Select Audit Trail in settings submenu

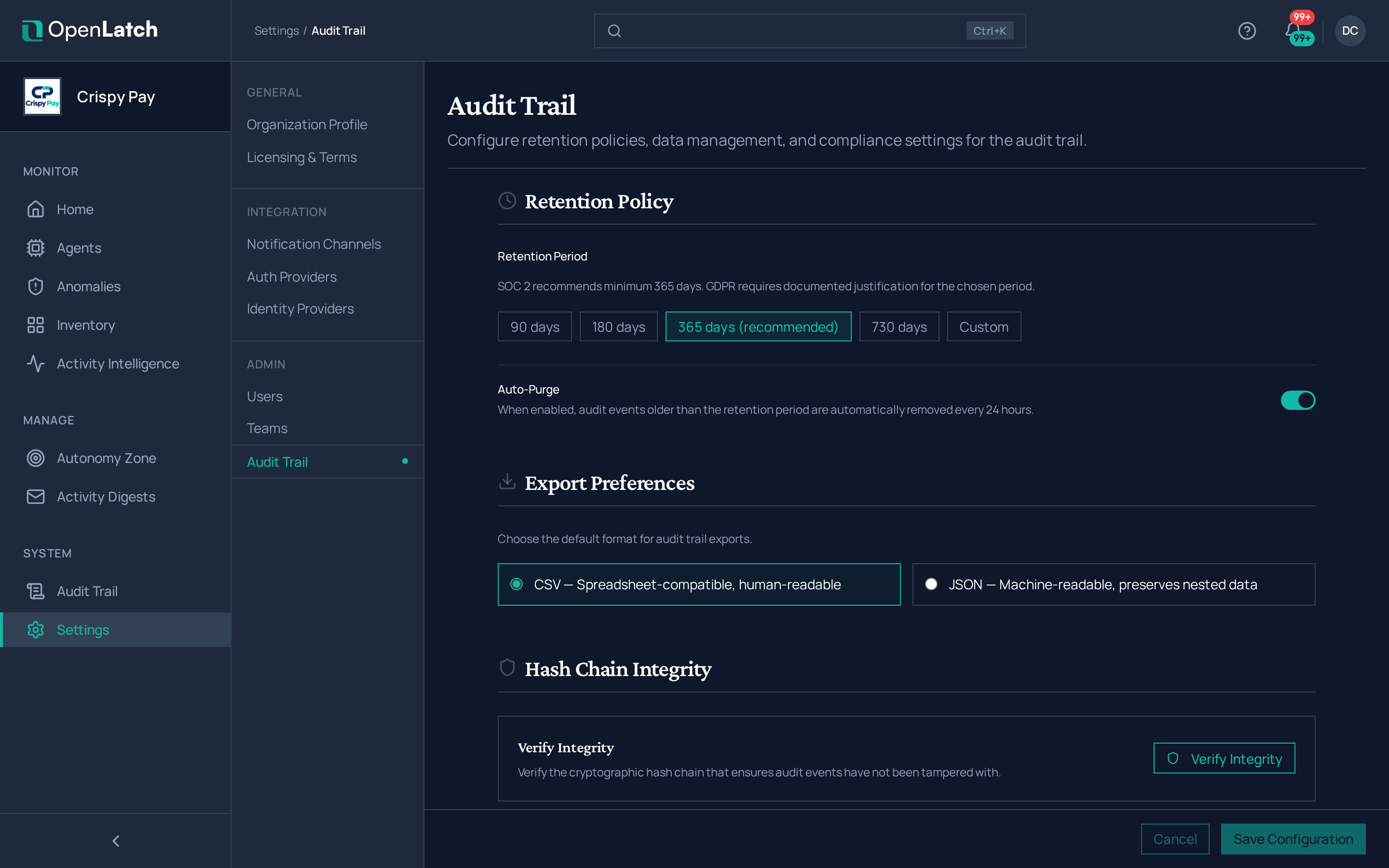pos(327,461)
